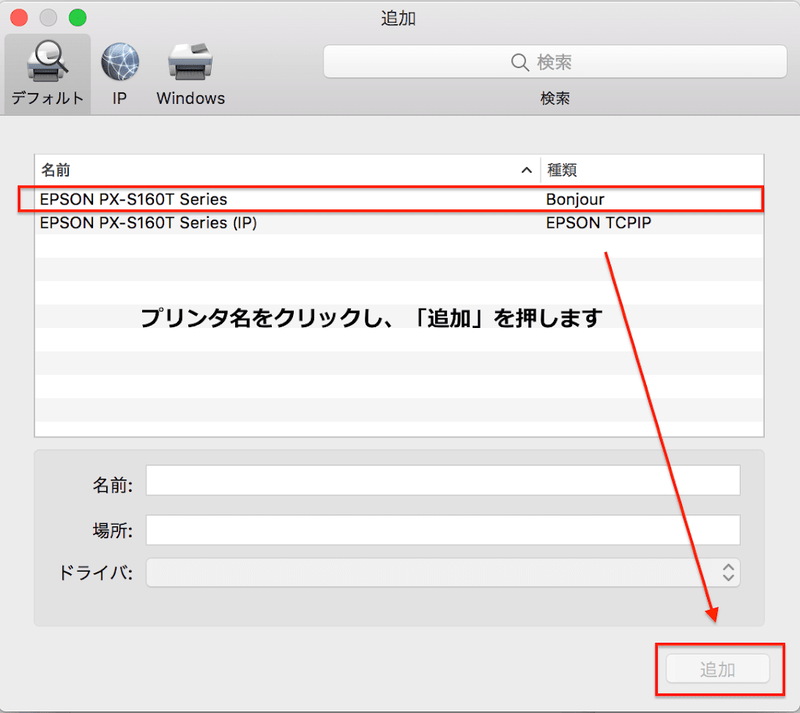The image size is (800, 713).
Task: Toggle sort arrow in 名前 column header
Action: coord(527,171)
